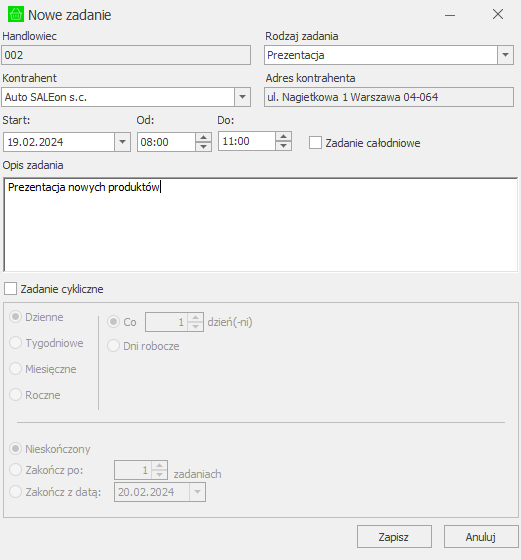Expand the Kontrahent combo box

pos(242,97)
